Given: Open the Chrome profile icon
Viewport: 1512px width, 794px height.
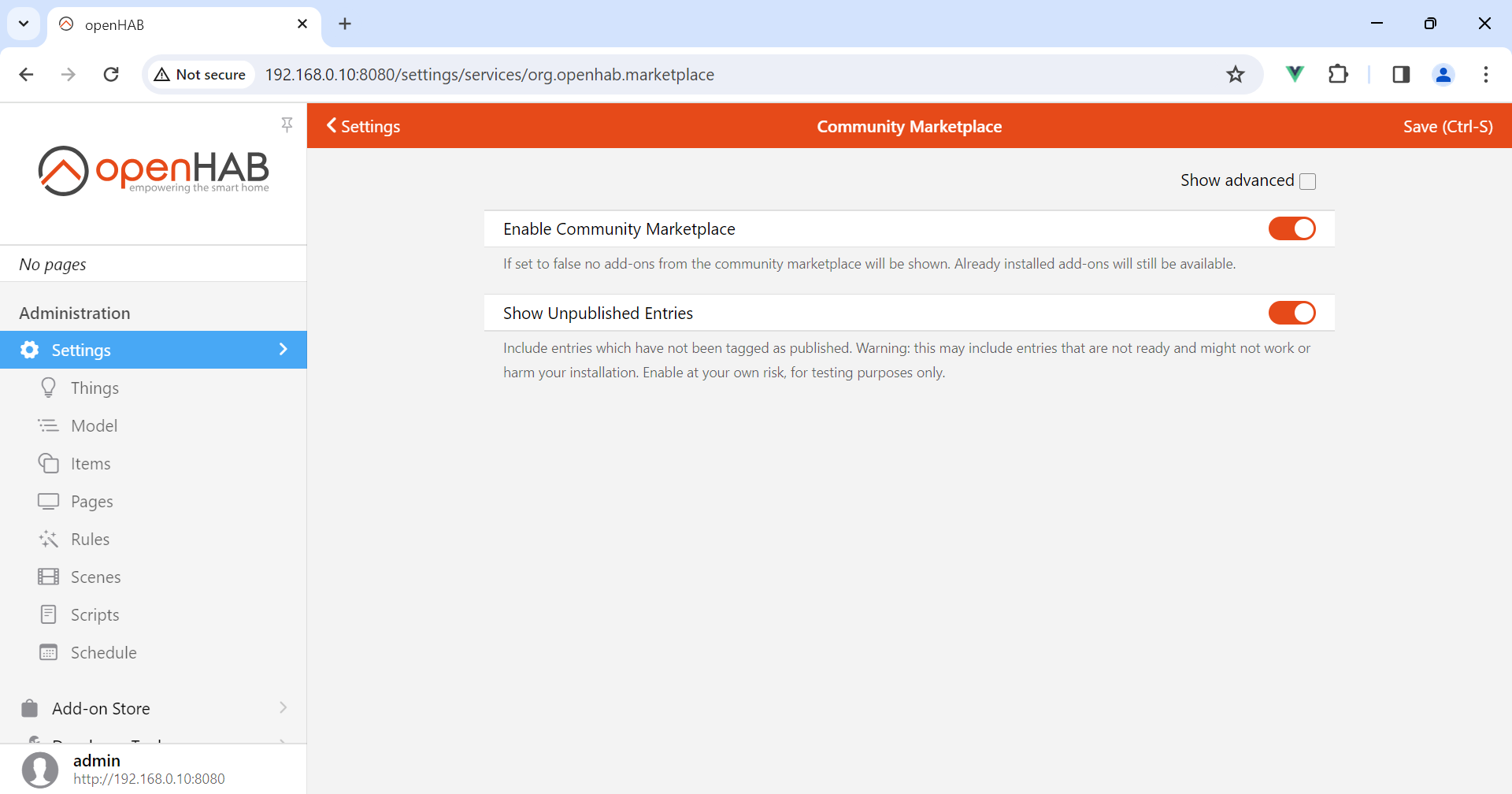Looking at the screenshot, I should click(x=1443, y=74).
